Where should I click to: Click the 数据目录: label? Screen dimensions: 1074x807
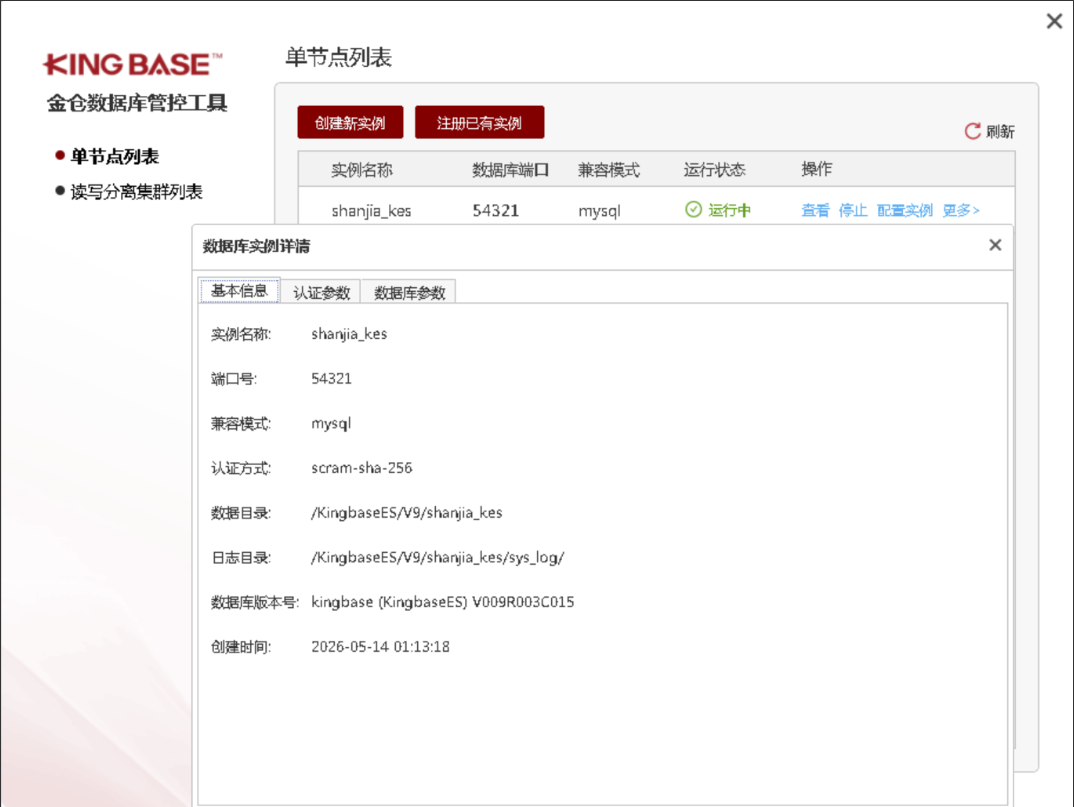tap(241, 513)
